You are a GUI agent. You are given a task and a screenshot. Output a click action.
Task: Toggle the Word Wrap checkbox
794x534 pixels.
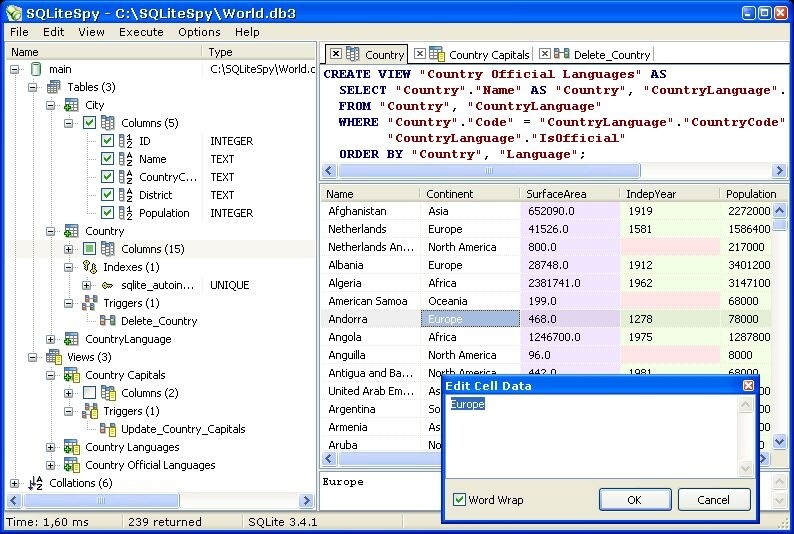click(x=459, y=500)
